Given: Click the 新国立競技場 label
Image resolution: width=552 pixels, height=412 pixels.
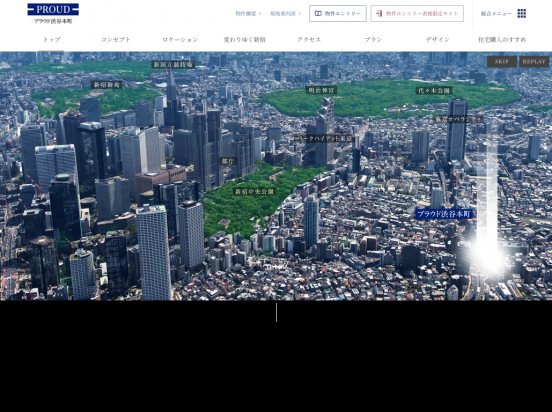Looking at the screenshot, I should (173, 64).
